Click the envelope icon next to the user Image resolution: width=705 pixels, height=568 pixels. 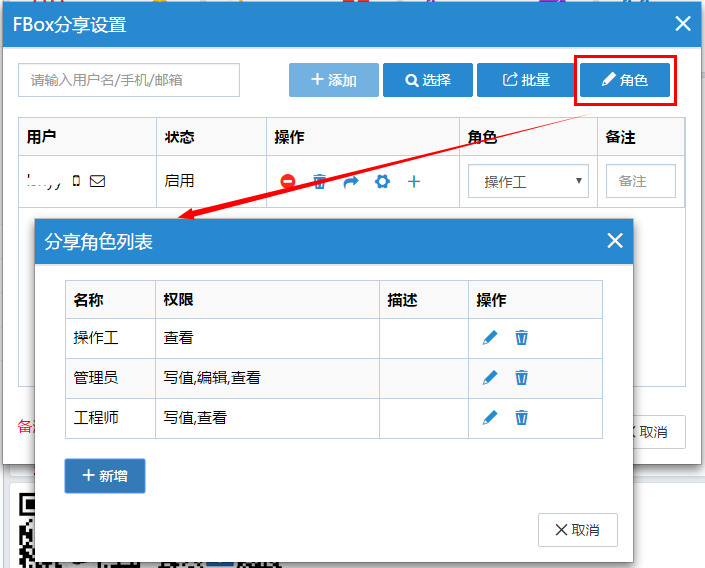pyautogui.click(x=97, y=182)
